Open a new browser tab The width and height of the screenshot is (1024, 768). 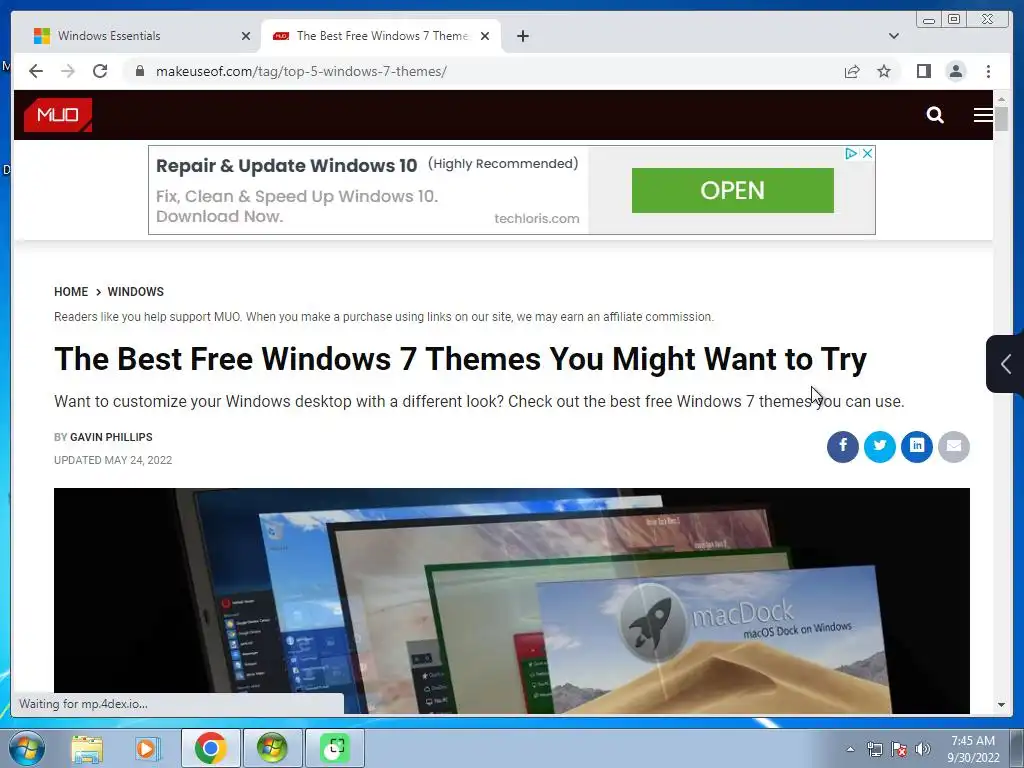click(522, 36)
